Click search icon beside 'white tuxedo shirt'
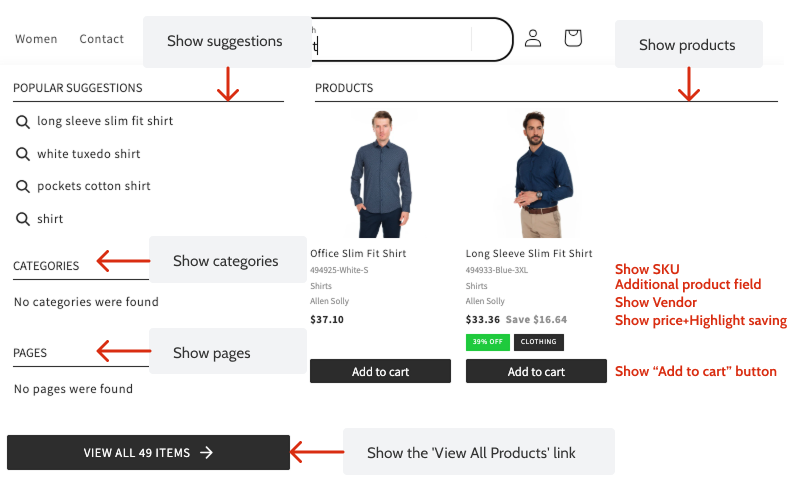 click(22, 154)
